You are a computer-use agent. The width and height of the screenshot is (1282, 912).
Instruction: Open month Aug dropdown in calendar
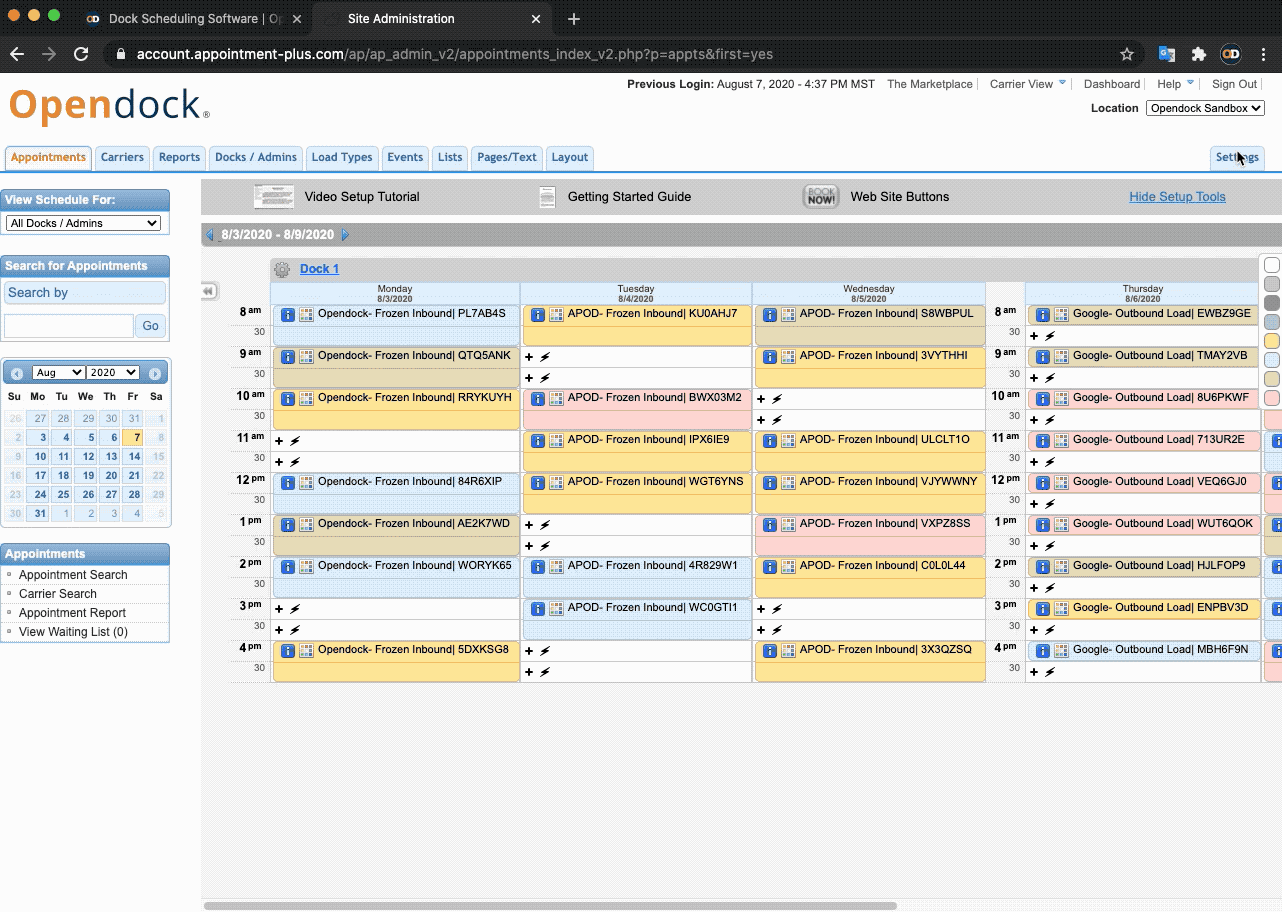(58, 372)
